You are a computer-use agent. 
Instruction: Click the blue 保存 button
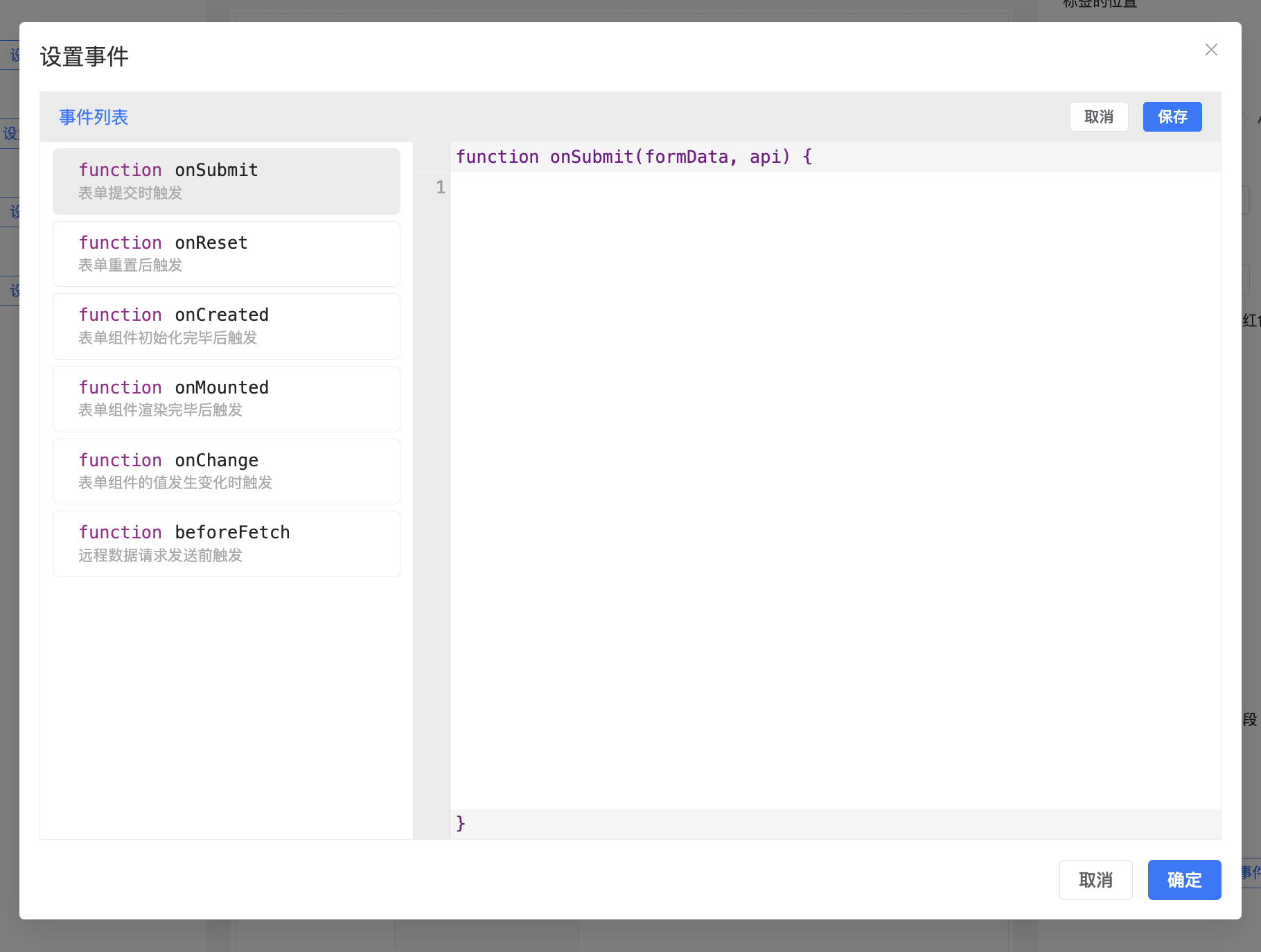[x=1172, y=117]
